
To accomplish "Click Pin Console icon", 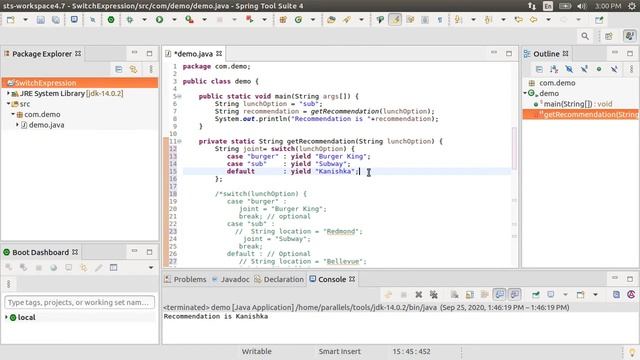I will tap(536, 295).
